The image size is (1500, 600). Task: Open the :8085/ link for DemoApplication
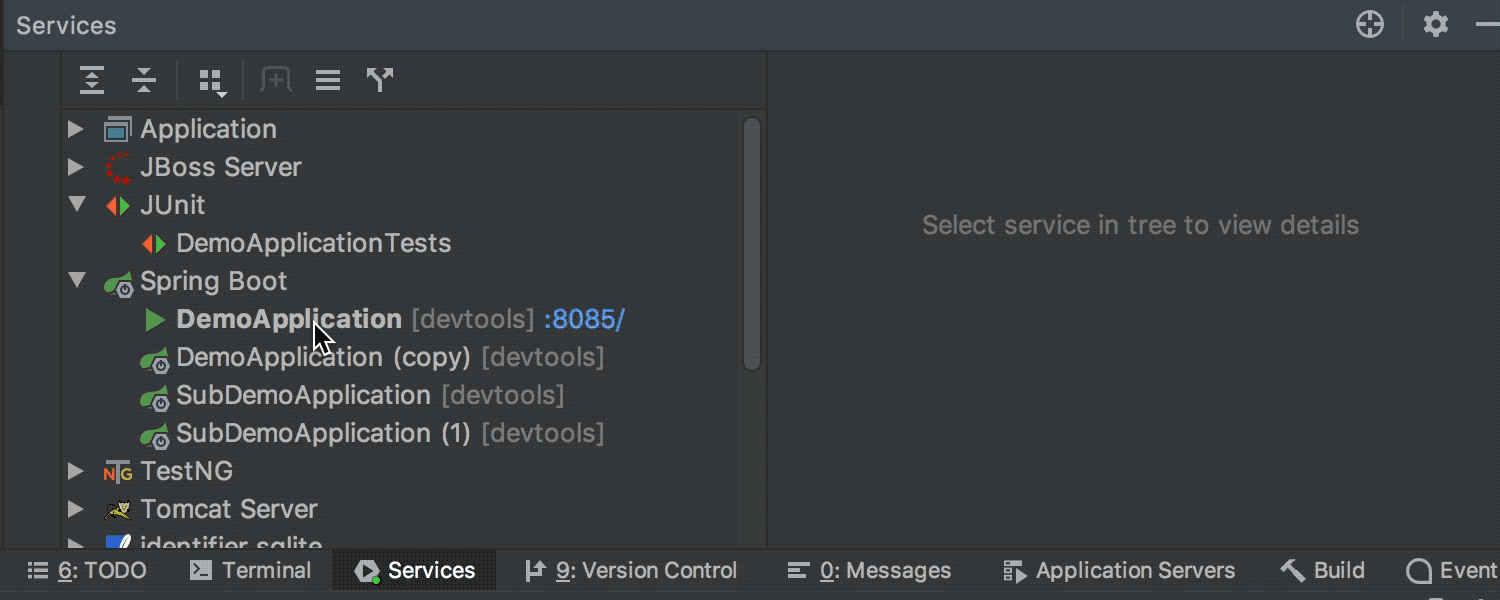point(587,319)
